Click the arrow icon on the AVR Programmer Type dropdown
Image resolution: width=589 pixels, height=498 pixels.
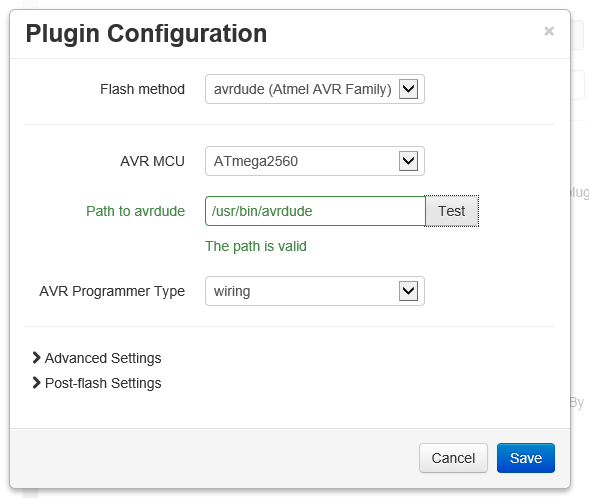tap(408, 291)
